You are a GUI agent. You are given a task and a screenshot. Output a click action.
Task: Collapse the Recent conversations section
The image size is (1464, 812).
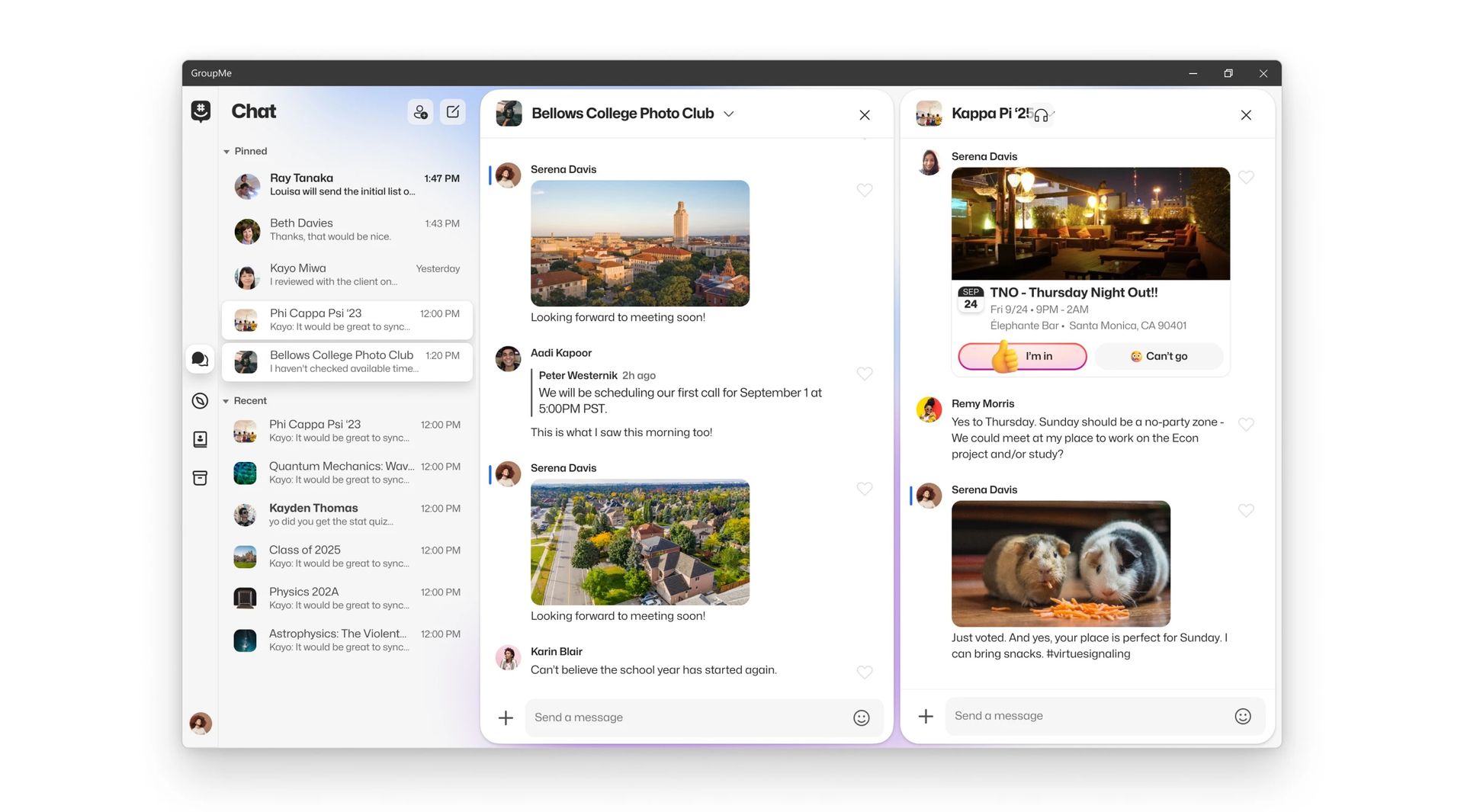(226, 400)
